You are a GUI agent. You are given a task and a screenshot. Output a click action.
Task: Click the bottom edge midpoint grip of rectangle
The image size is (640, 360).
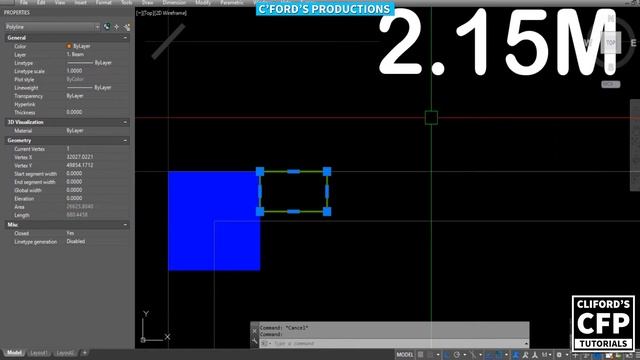293,211
